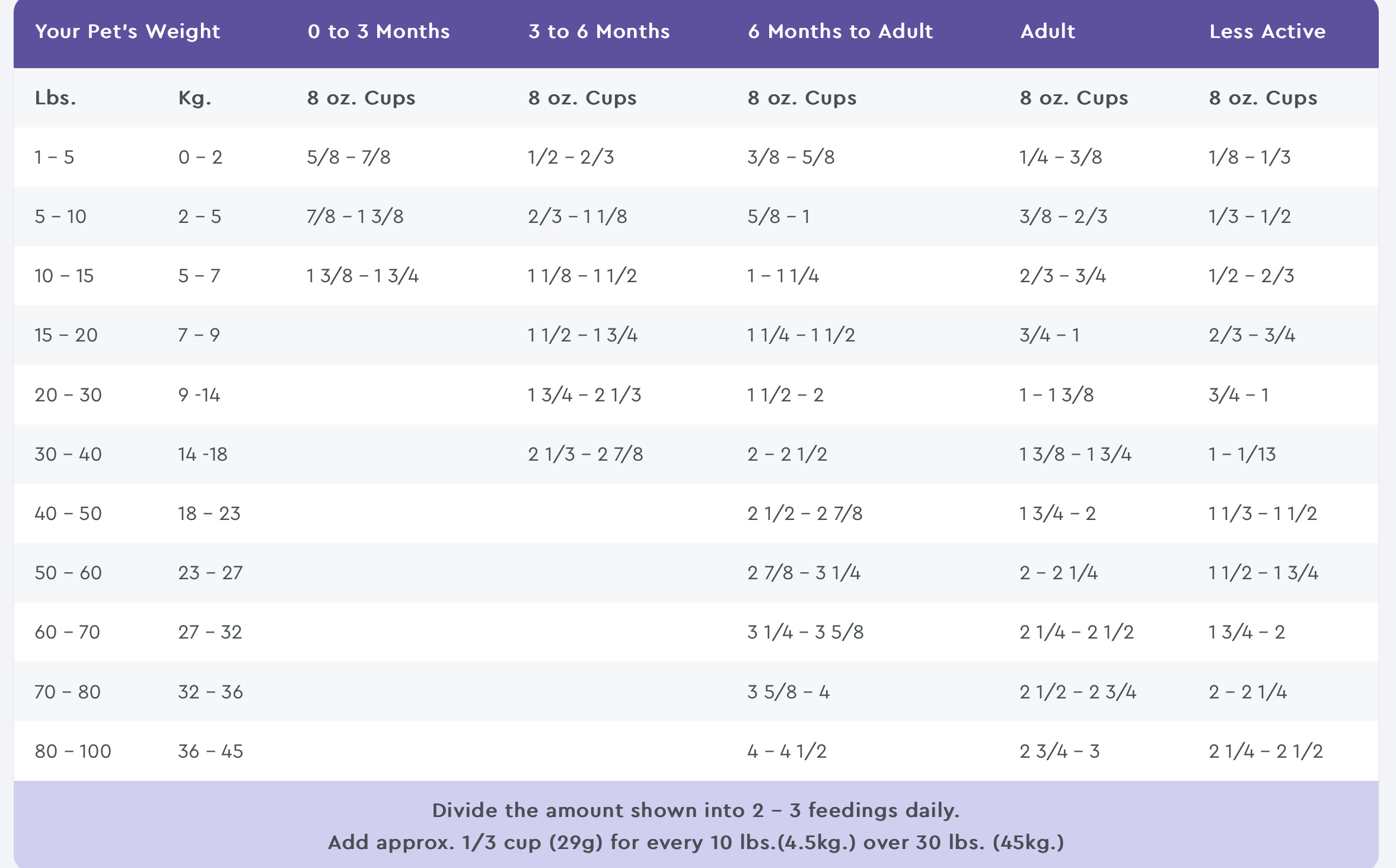Click the '3 to 6 Months' header
1396x868 pixels.
pyautogui.click(x=599, y=31)
